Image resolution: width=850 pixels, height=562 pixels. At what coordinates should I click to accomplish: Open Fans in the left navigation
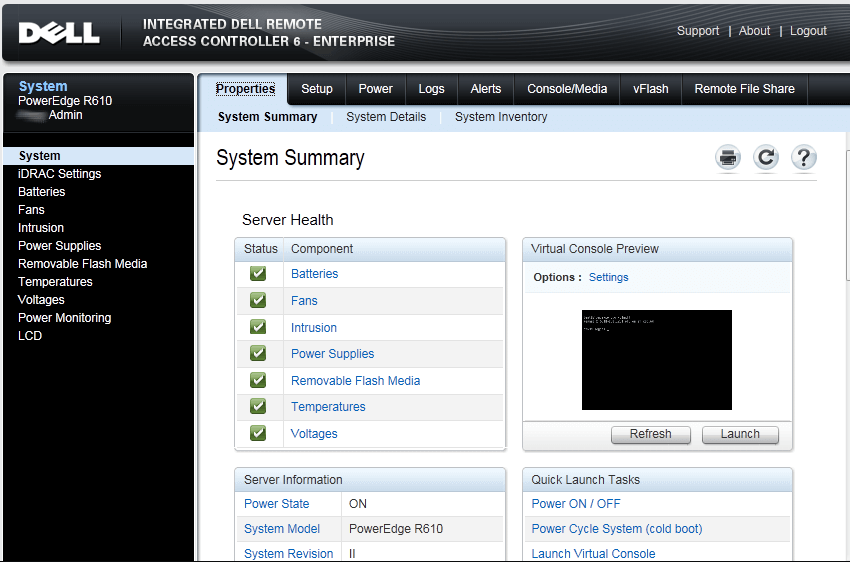31,210
